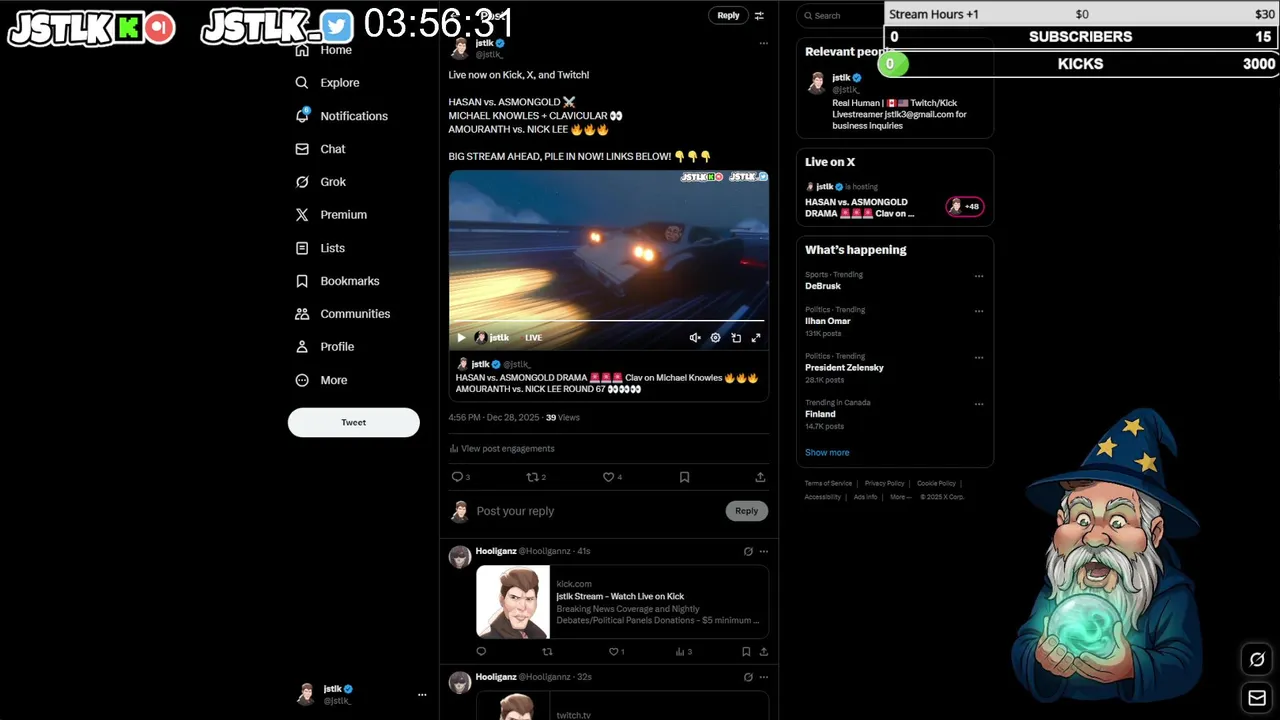
Task: Open video settings gear
Action: point(715,338)
